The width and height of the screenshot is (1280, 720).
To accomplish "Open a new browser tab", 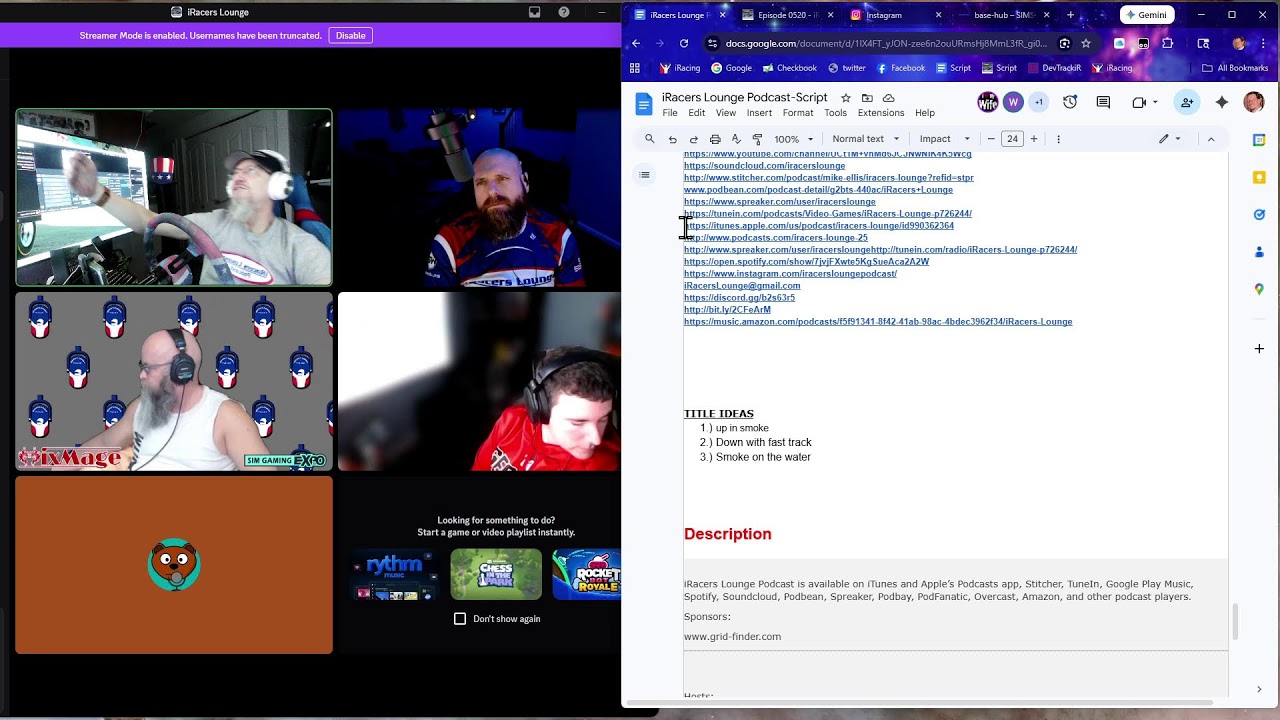I will [1070, 15].
